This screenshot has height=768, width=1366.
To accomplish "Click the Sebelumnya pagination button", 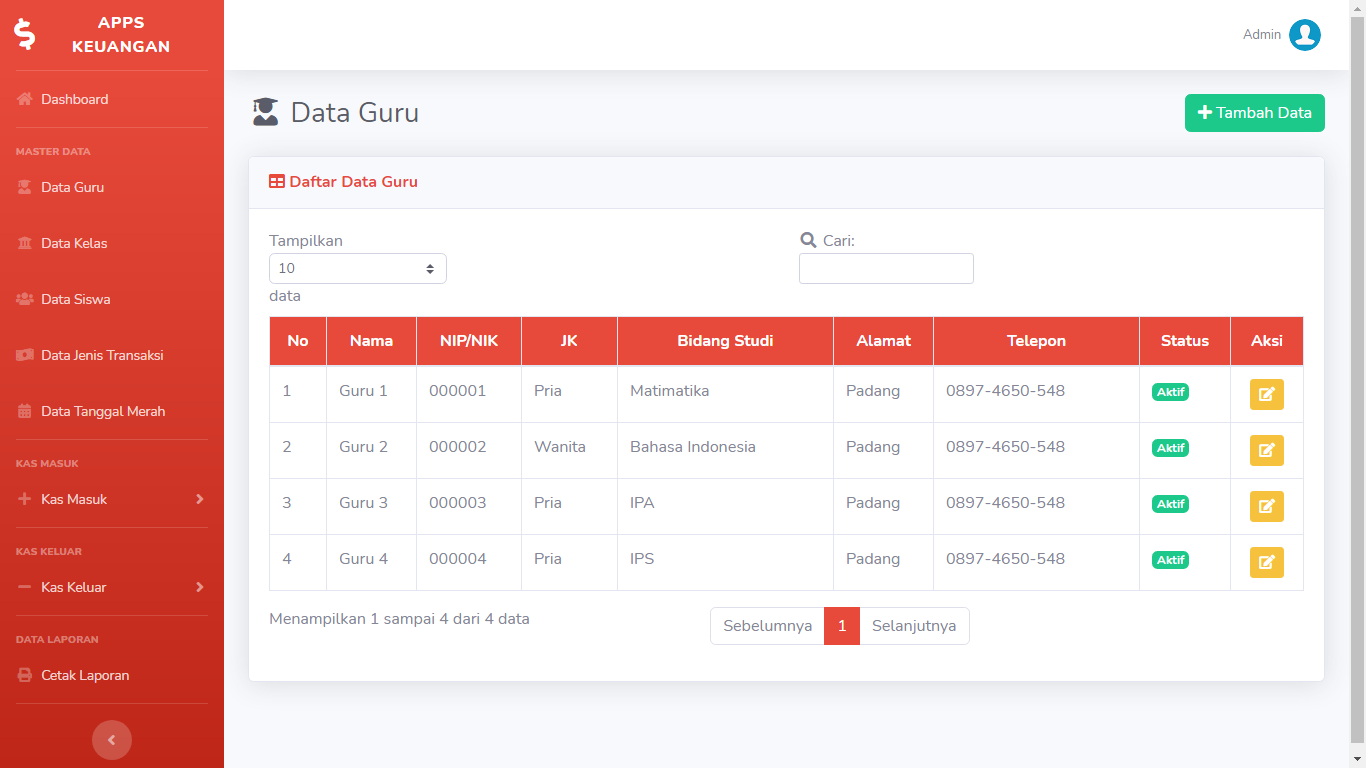I will click(x=767, y=626).
